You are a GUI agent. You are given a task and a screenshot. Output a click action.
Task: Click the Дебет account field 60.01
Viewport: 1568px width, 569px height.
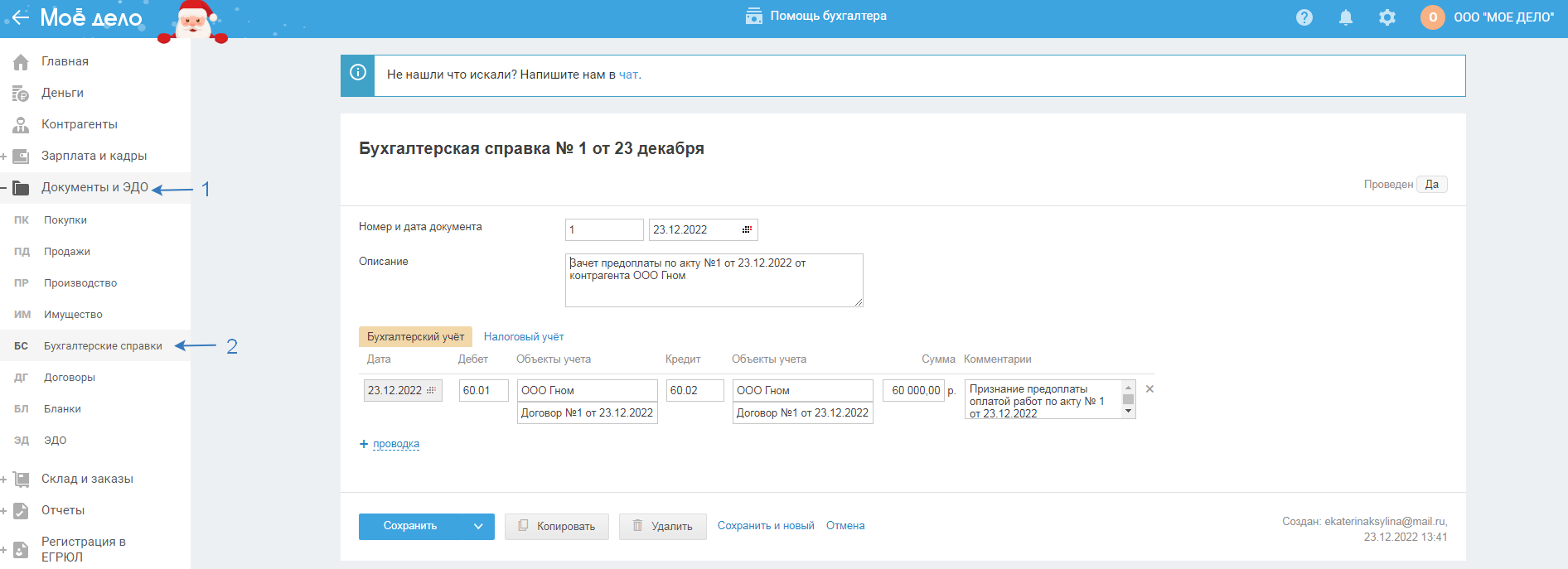(x=484, y=390)
